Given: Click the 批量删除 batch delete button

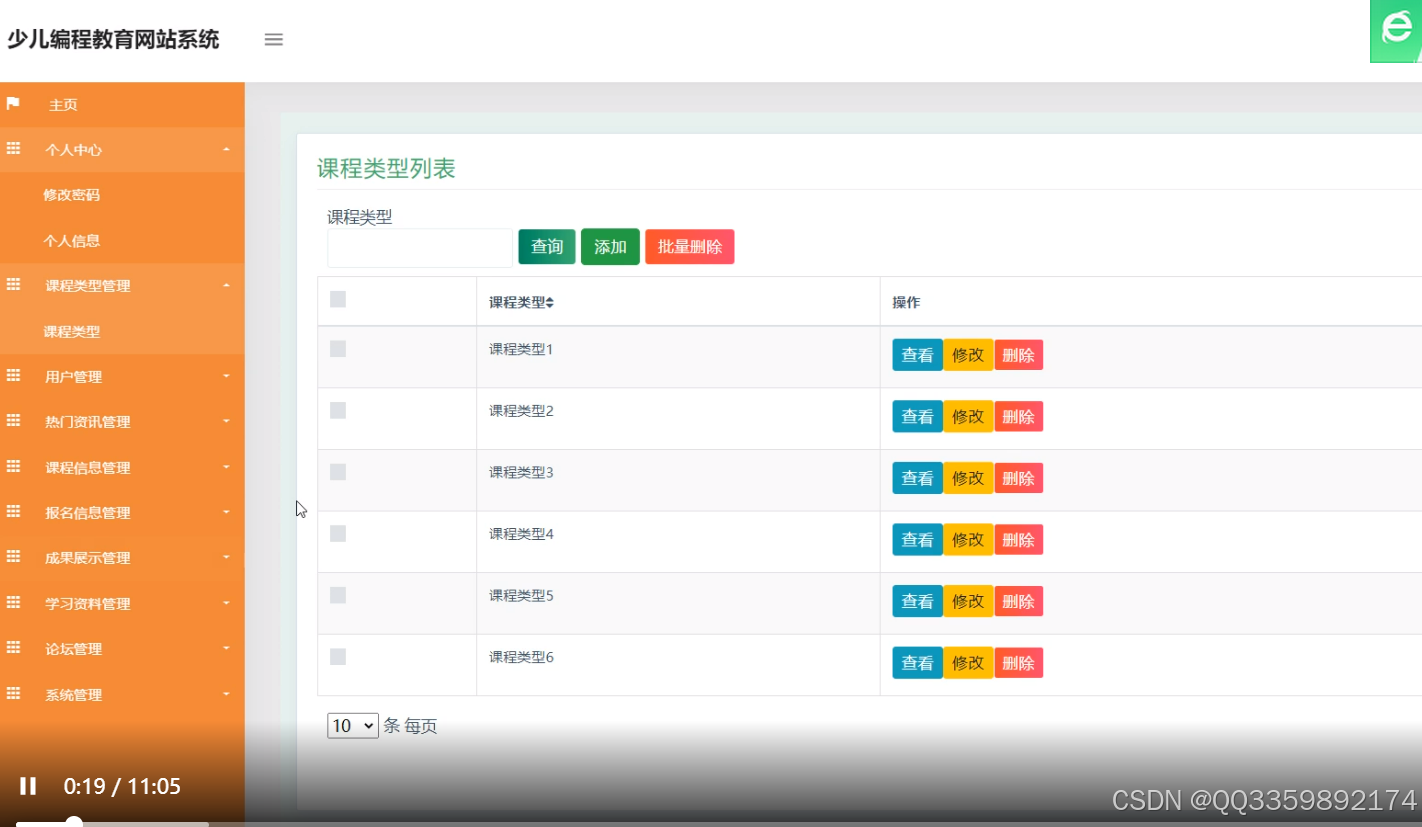Looking at the screenshot, I should [690, 247].
